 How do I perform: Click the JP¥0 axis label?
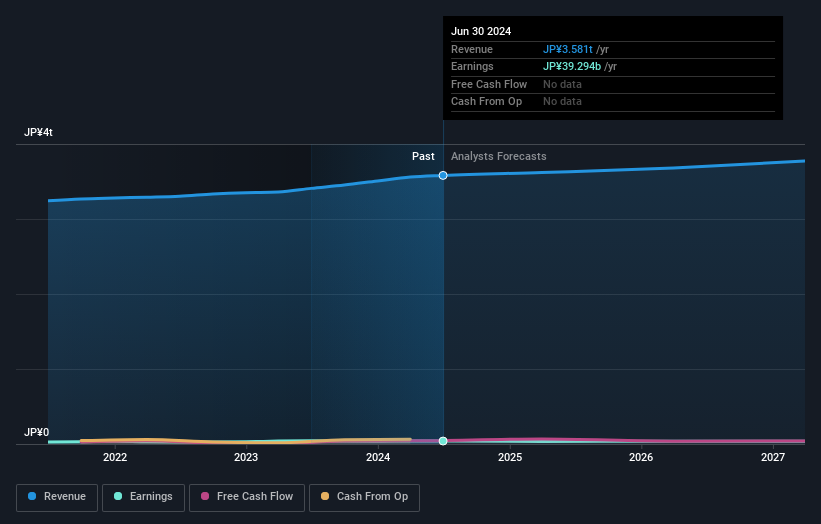(x=37, y=432)
